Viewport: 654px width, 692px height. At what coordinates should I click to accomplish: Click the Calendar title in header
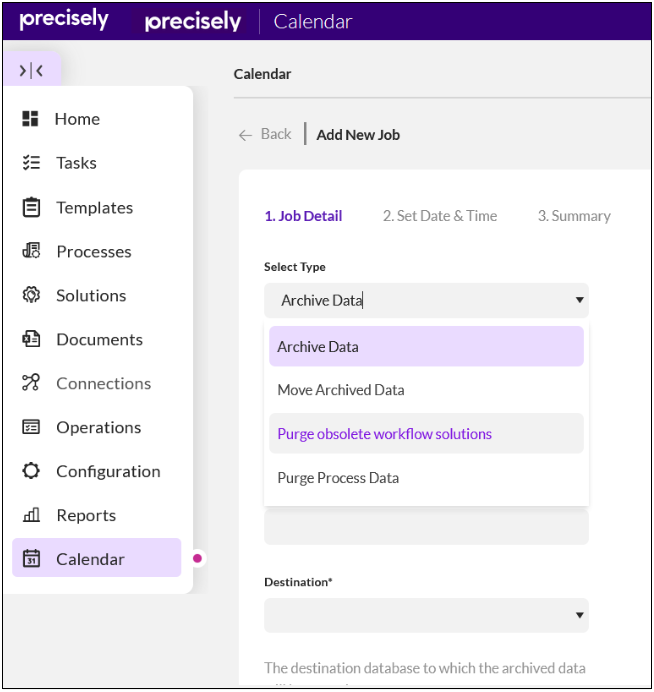(313, 22)
